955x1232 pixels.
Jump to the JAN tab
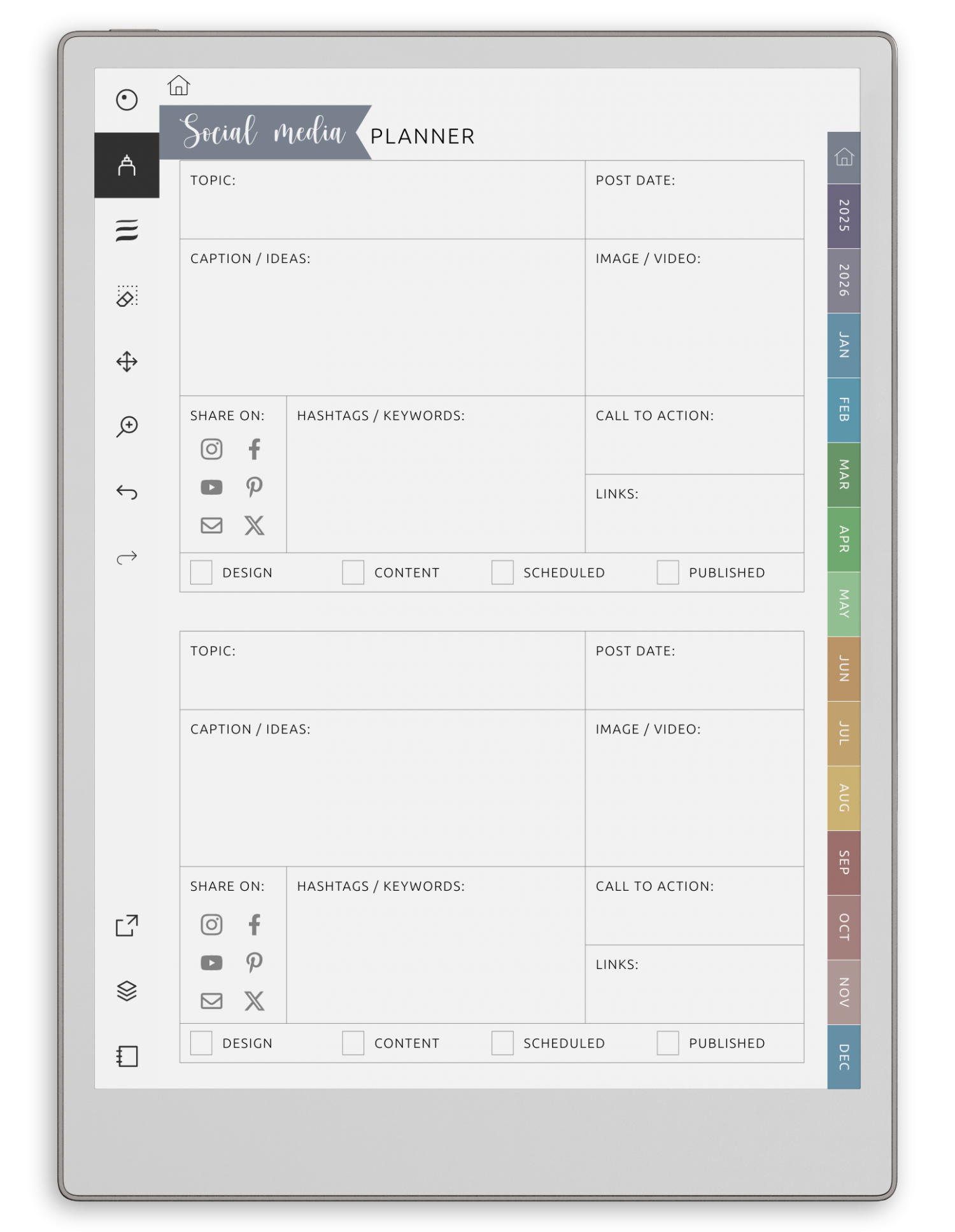click(x=844, y=346)
